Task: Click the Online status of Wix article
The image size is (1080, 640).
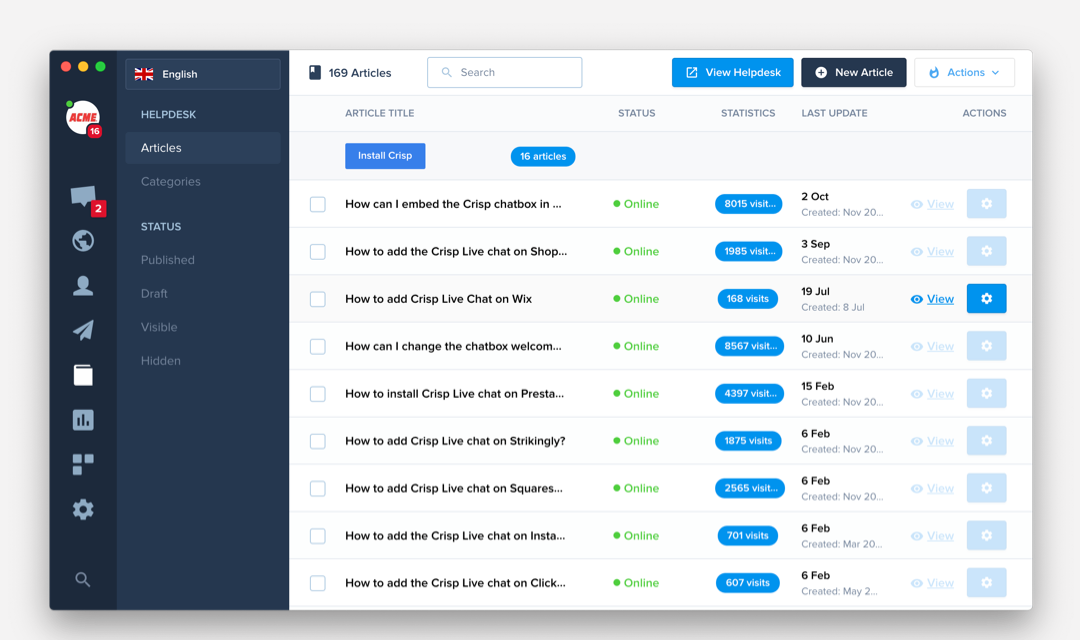Action: click(636, 299)
